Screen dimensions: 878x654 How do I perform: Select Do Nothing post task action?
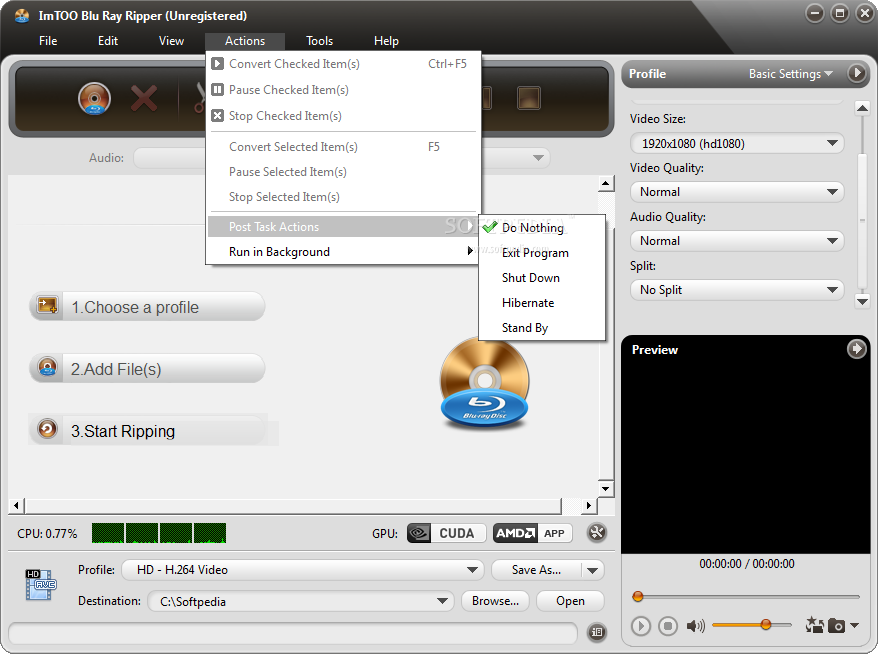(542, 227)
